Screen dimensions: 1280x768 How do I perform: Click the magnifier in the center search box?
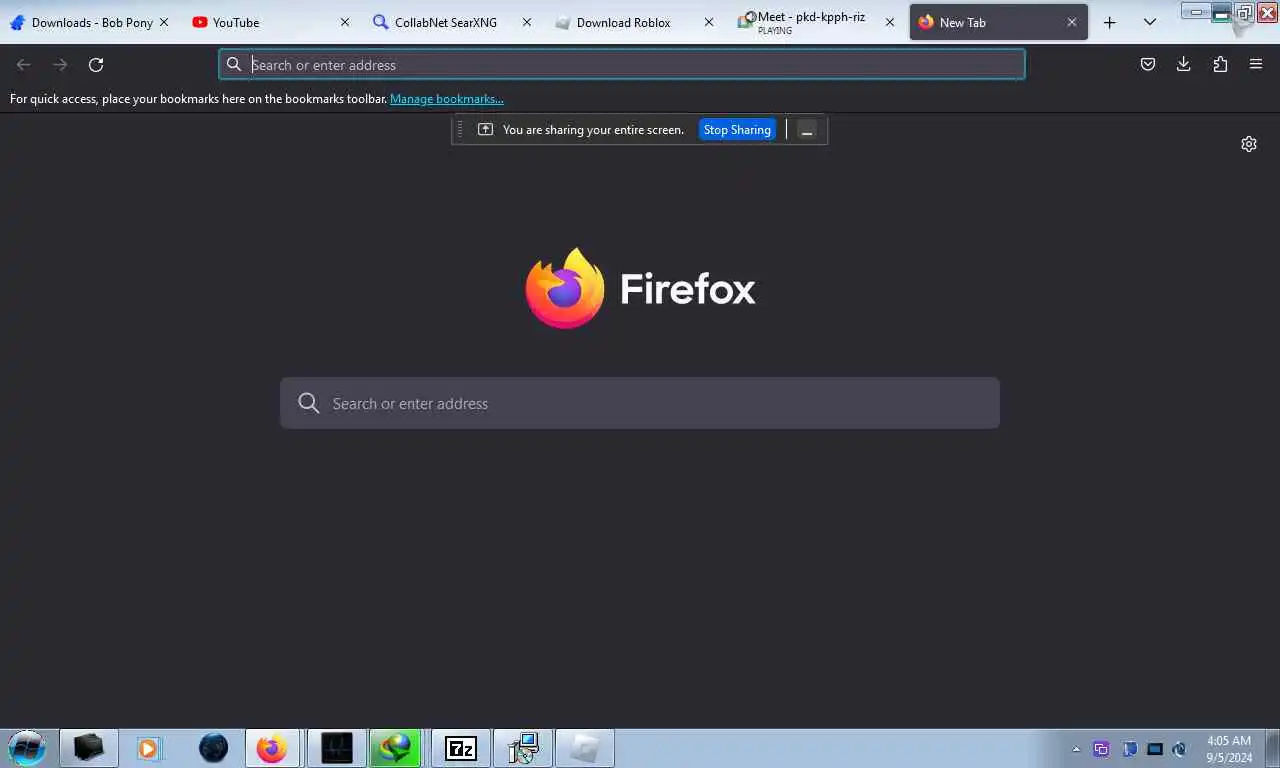coord(309,403)
